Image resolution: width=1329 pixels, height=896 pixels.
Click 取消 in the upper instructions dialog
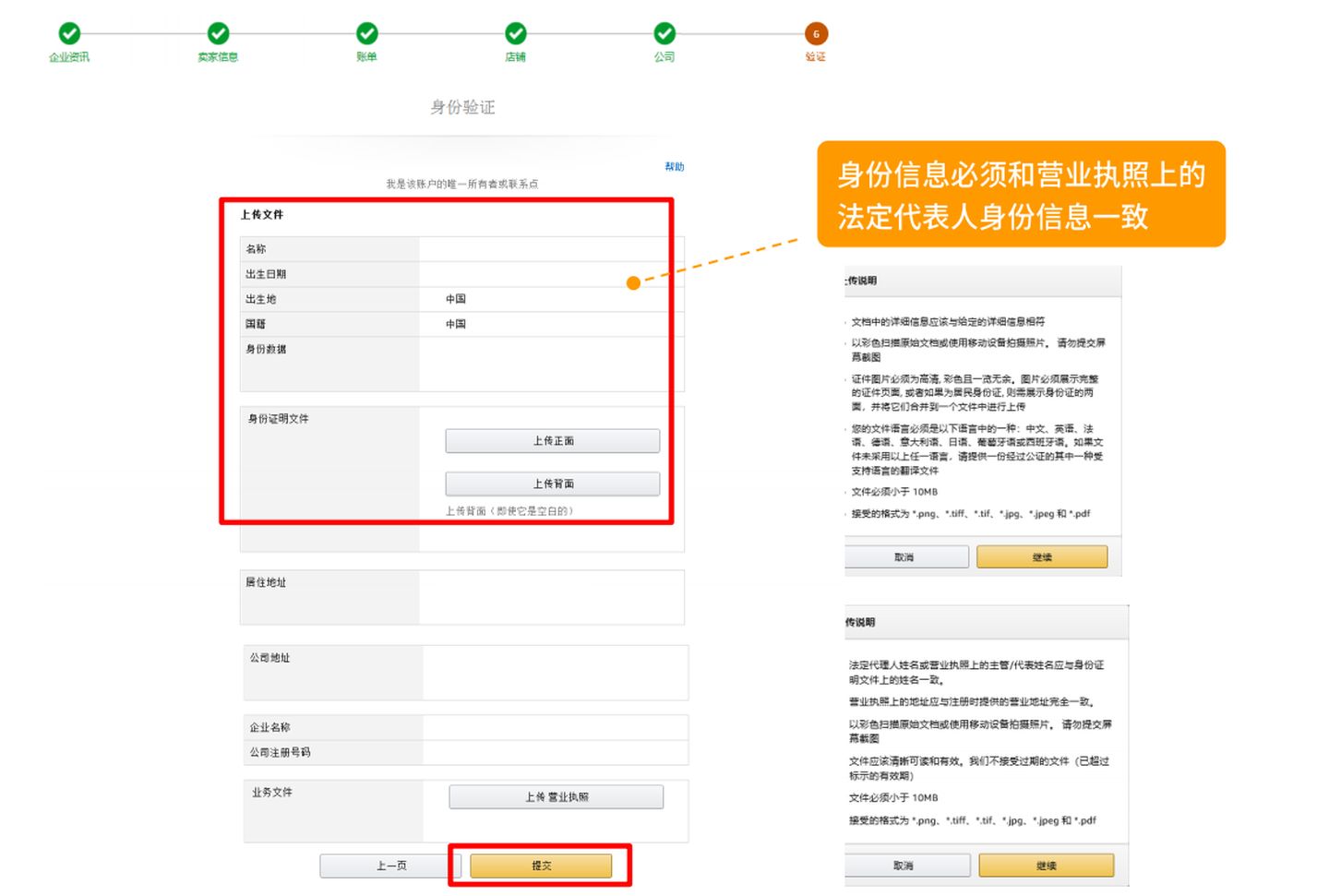tap(905, 557)
